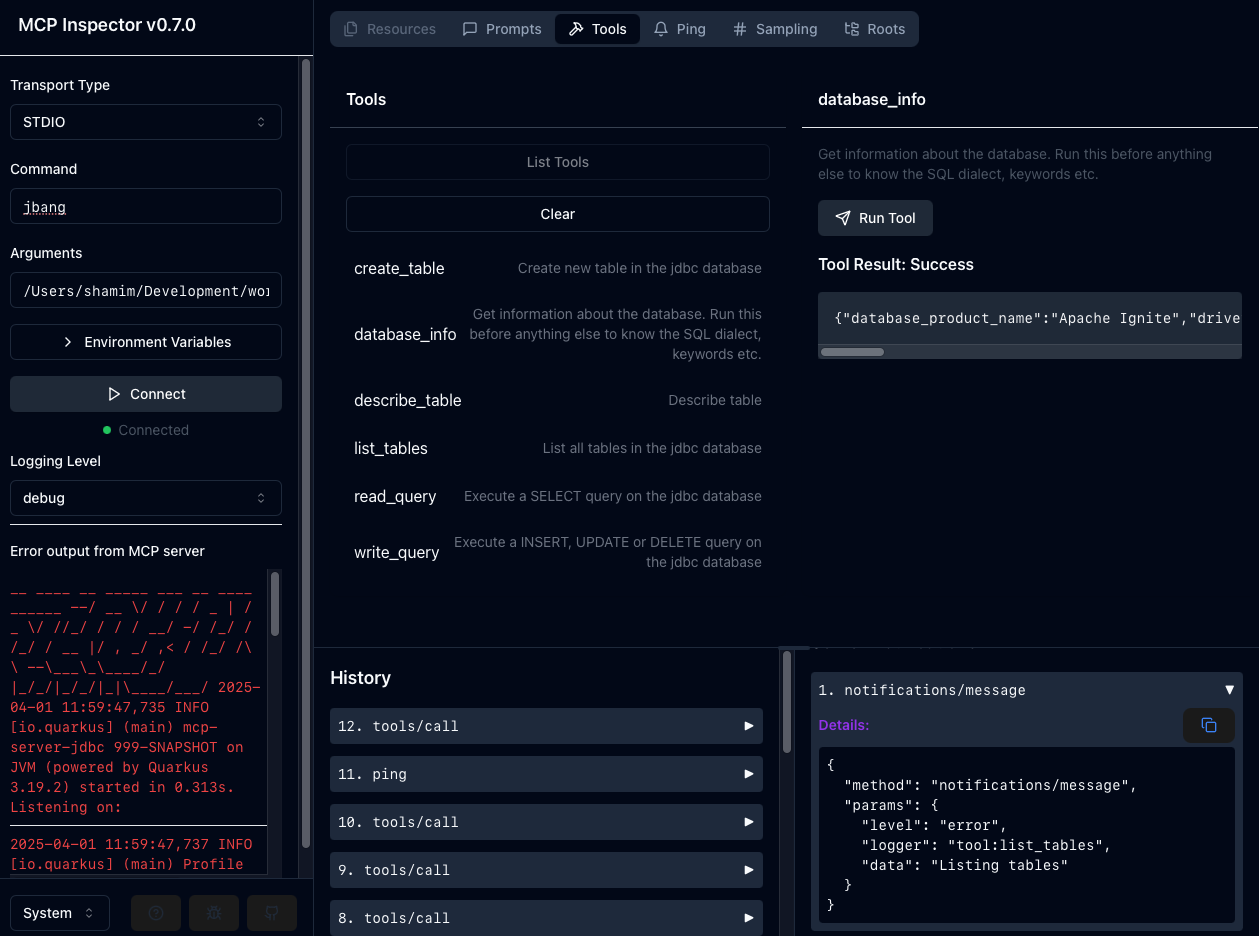Image resolution: width=1259 pixels, height=936 pixels.
Task: Click the green Connected status text
Action: (x=153, y=430)
